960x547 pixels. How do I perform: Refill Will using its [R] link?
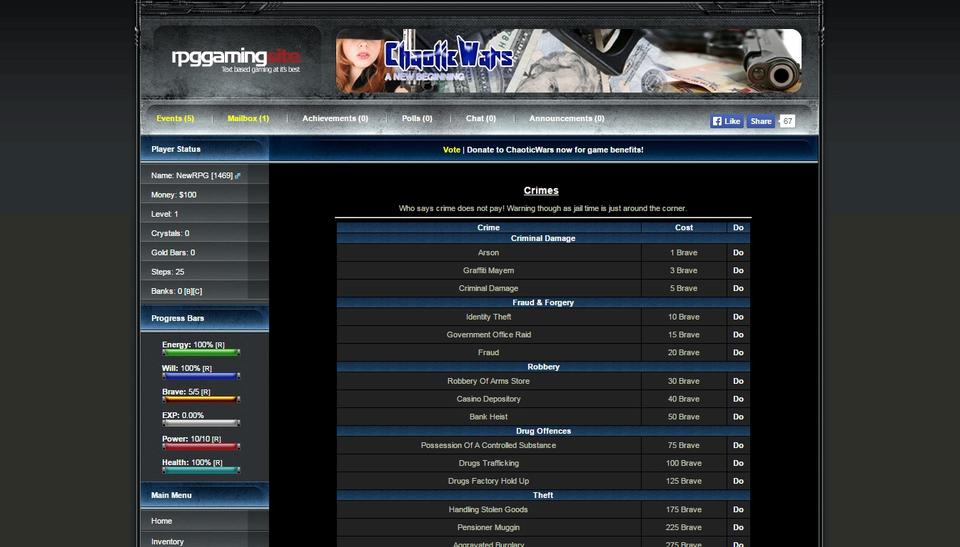(207, 369)
